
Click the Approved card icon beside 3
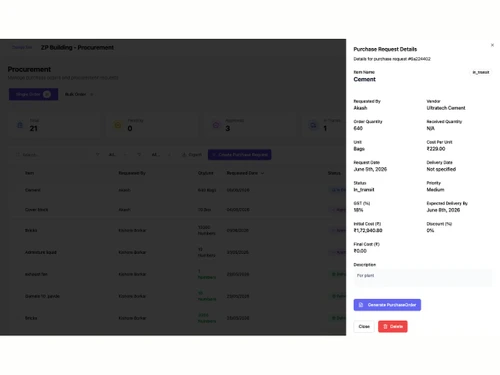click(x=216, y=125)
